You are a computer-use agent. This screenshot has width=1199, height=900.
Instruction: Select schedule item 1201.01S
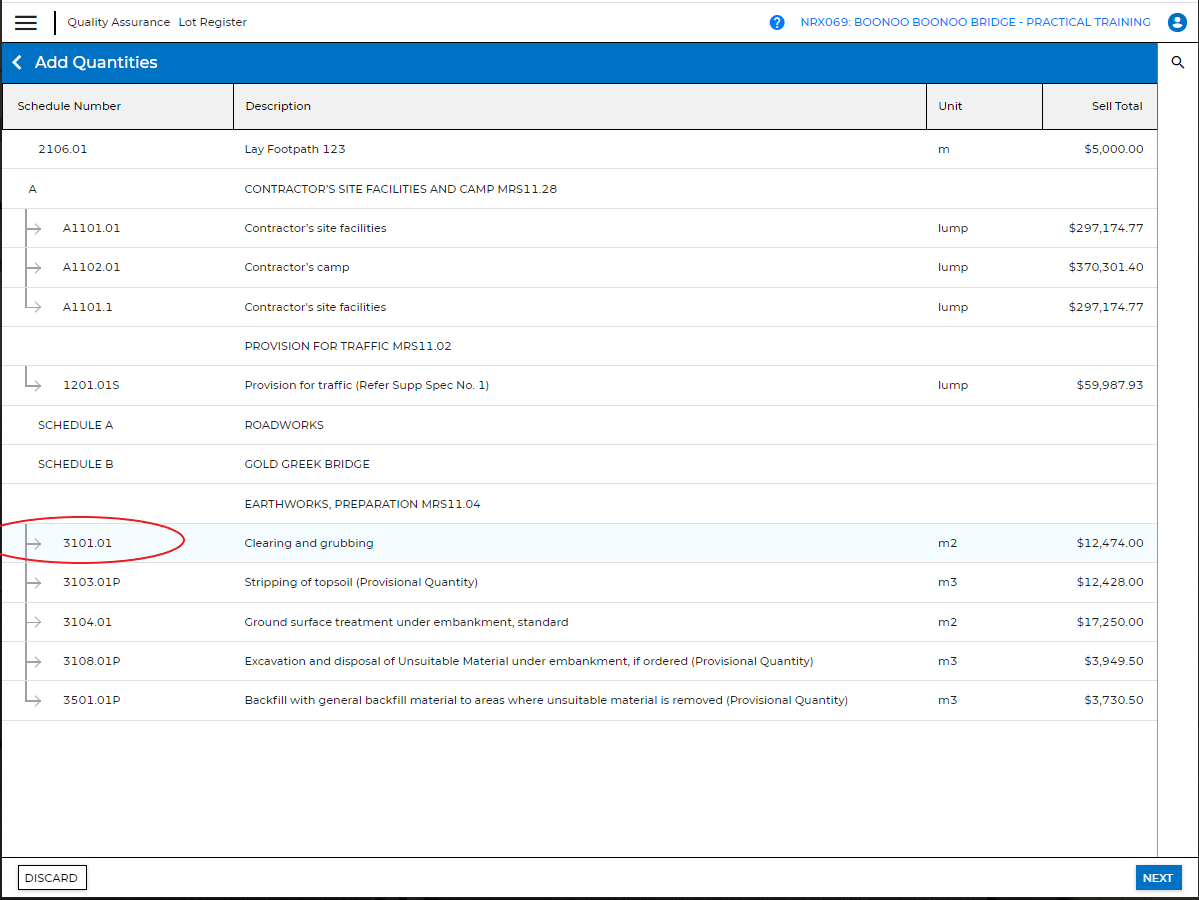[x=91, y=385]
